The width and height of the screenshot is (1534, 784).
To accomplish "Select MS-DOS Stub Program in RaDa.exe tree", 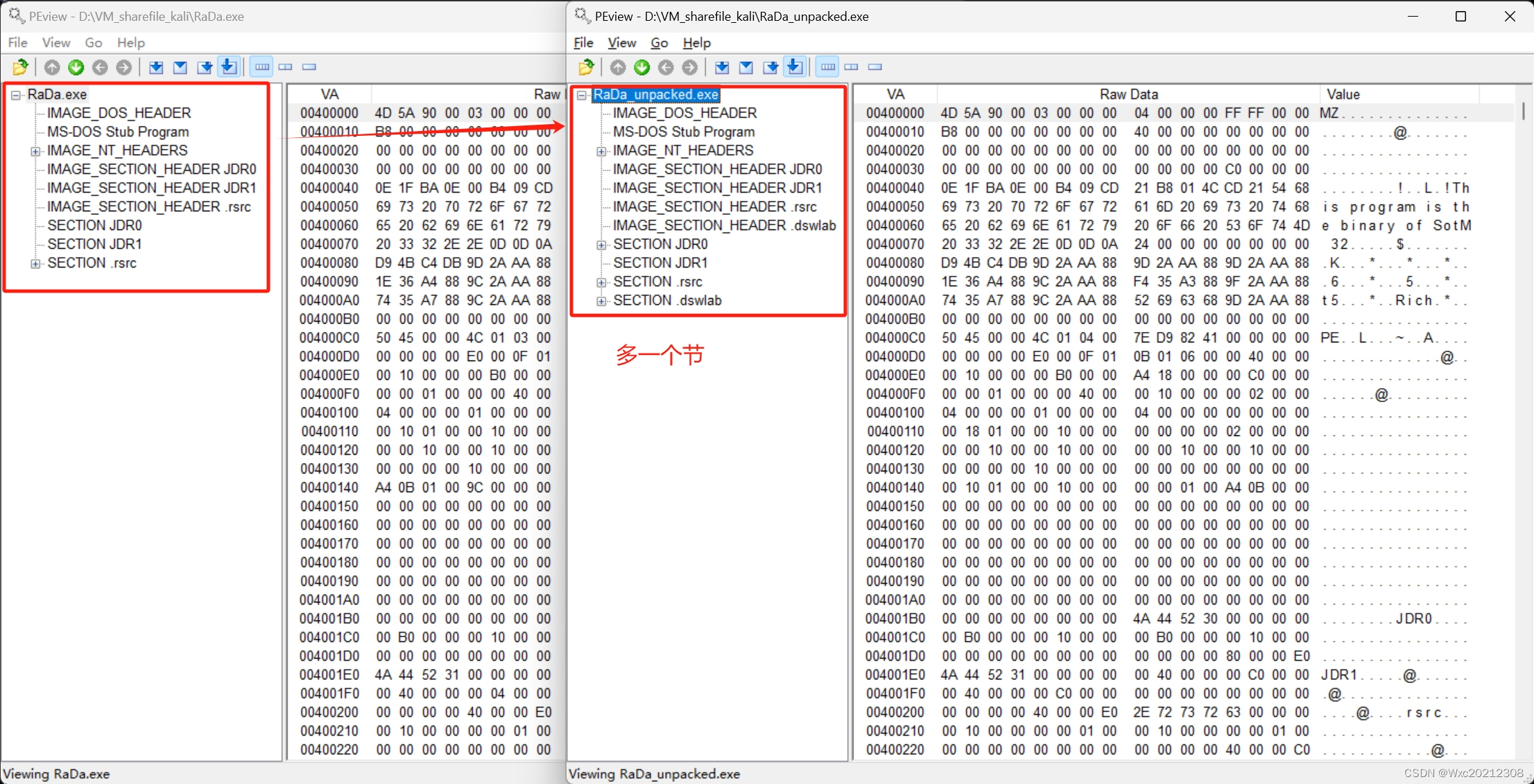I will click(x=118, y=132).
